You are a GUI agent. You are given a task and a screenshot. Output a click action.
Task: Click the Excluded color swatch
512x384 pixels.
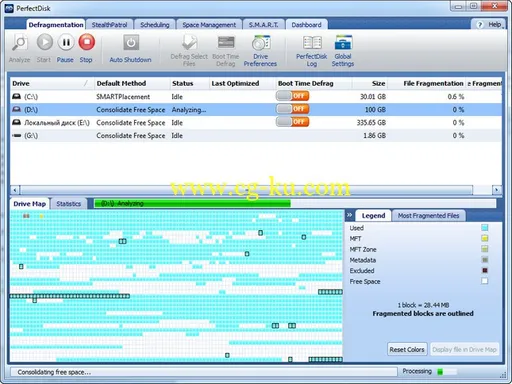click(x=485, y=270)
